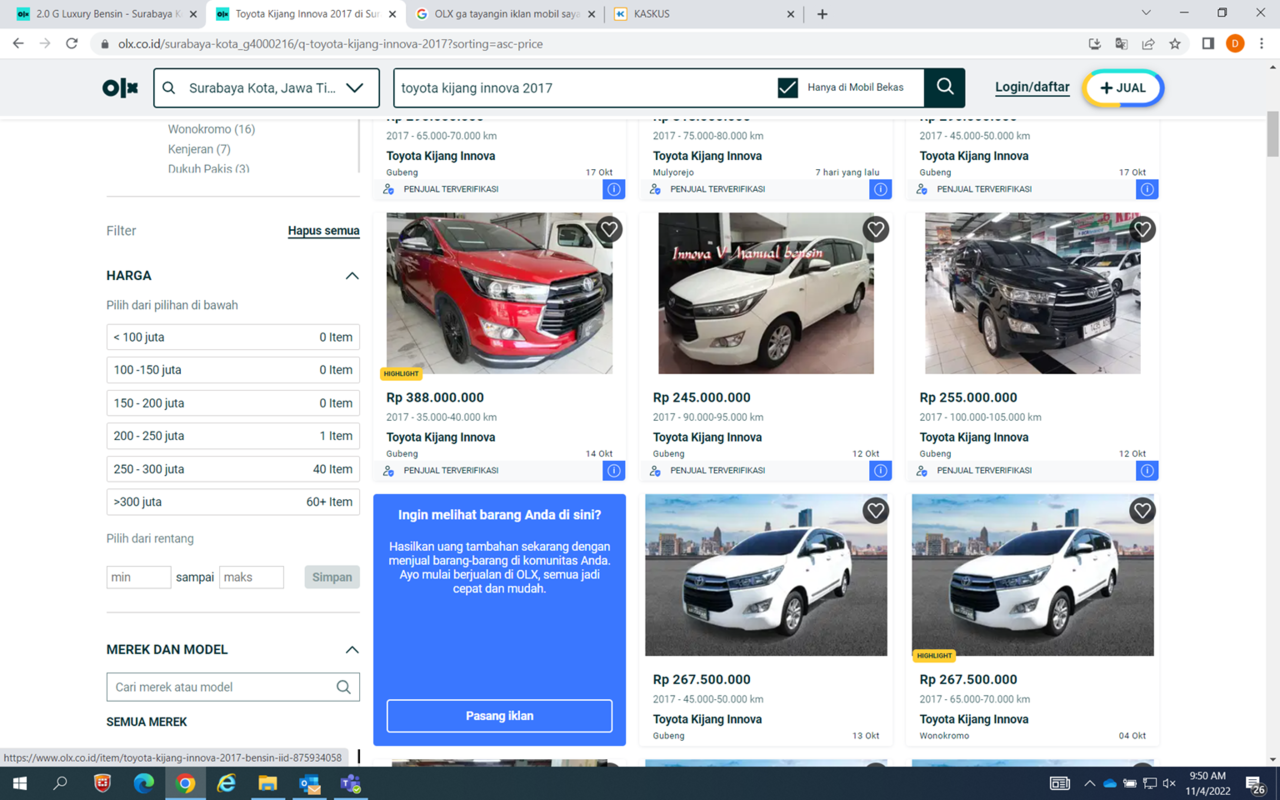Favorite the red Innova Rp 388.000.000 listing
This screenshot has width=1280, height=800.
(609, 229)
